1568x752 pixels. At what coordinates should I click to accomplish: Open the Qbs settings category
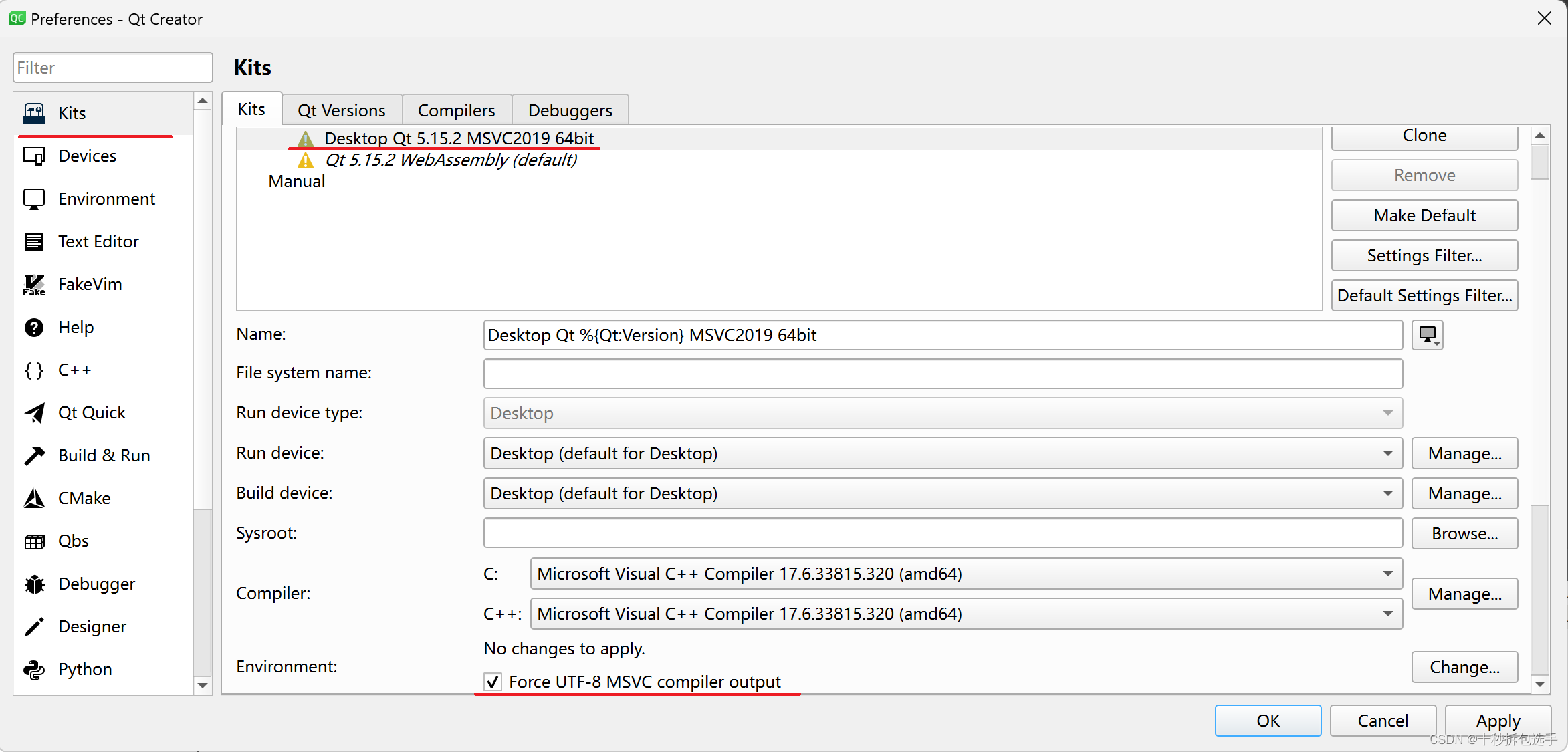pos(104,541)
